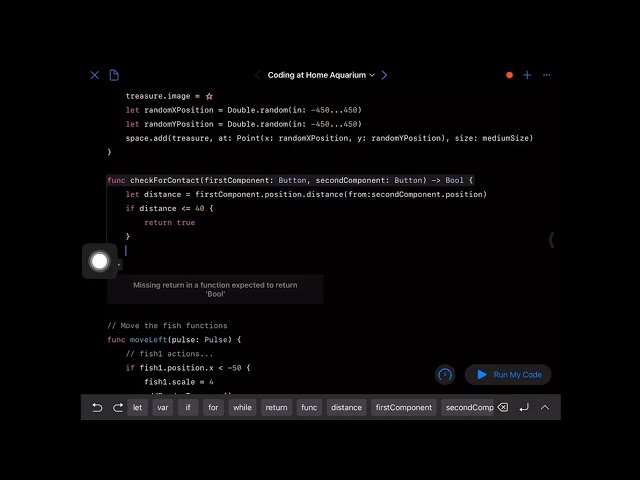The width and height of the screenshot is (640, 480).
Task: Click the 'func checkForContact' declaration line
Action: pos(290,180)
